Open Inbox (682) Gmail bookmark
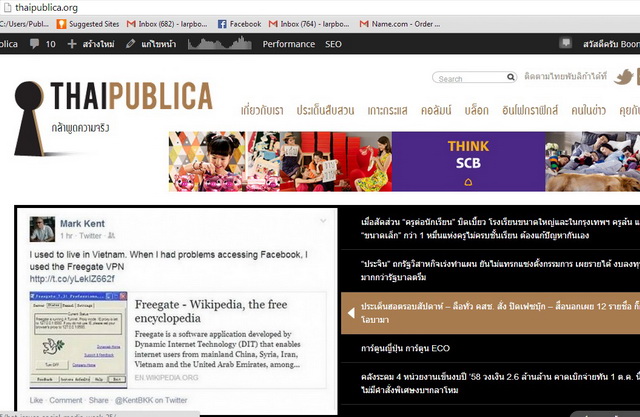 tap(167, 24)
